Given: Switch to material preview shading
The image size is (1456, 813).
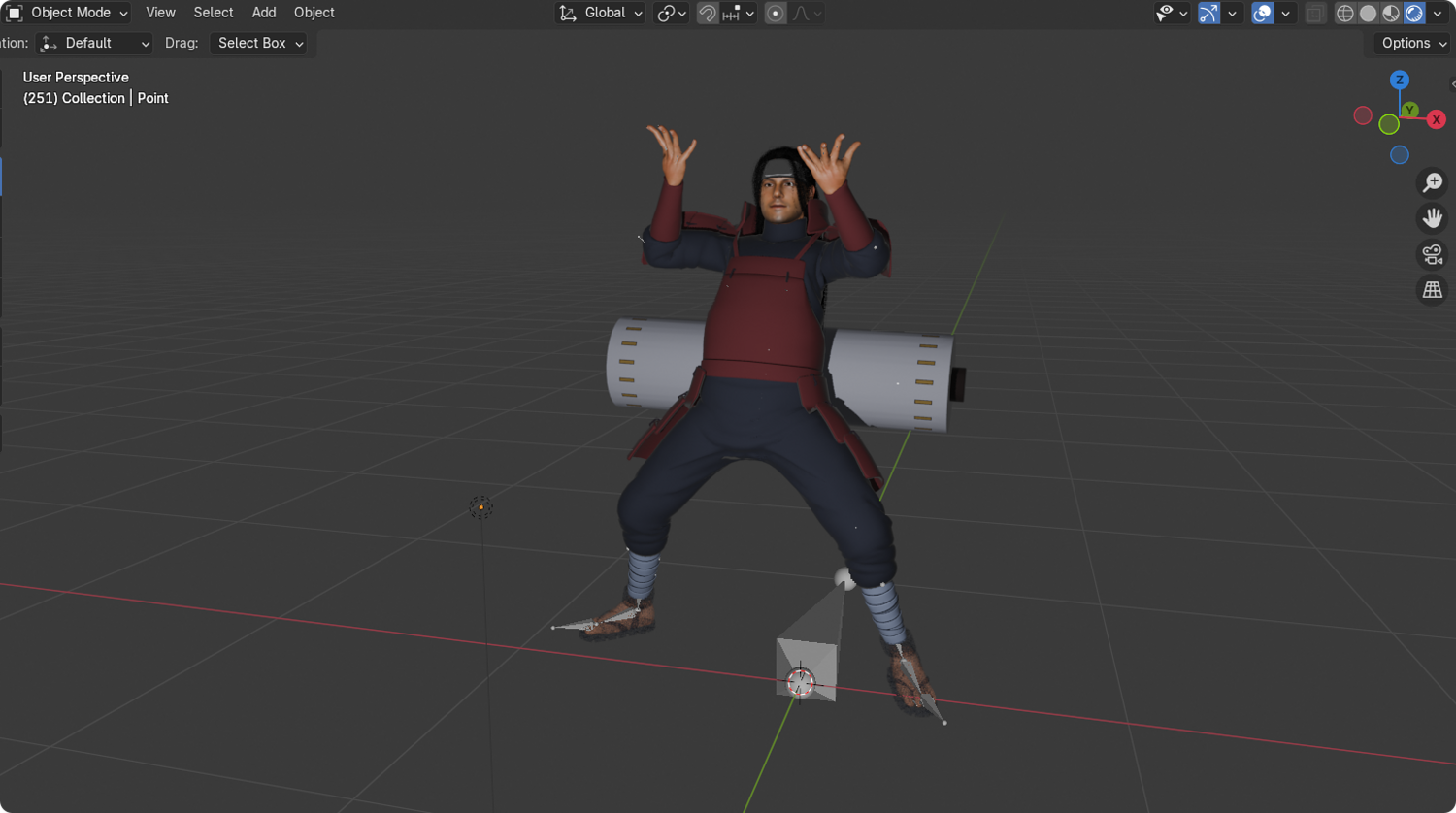Looking at the screenshot, I should click(x=1391, y=13).
